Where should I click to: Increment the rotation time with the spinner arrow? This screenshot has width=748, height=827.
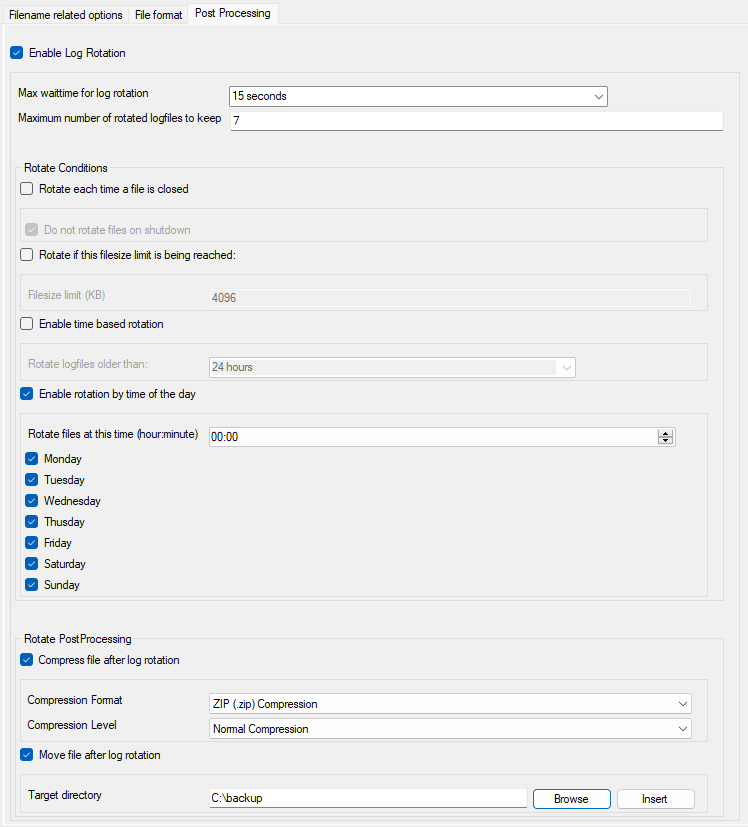click(666, 433)
